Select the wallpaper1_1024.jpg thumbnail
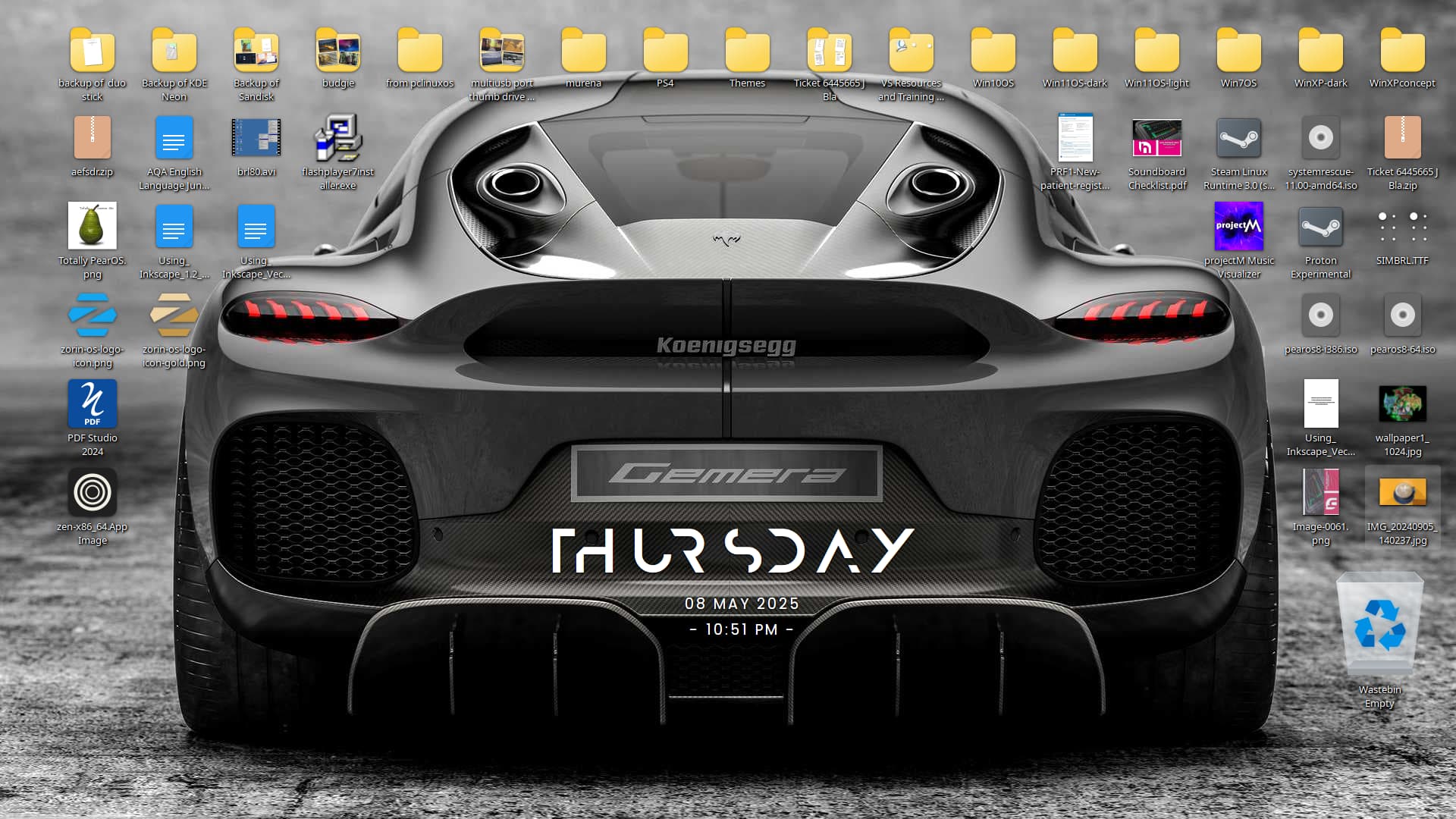The height and width of the screenshot is (819, 1456). 1402,403
